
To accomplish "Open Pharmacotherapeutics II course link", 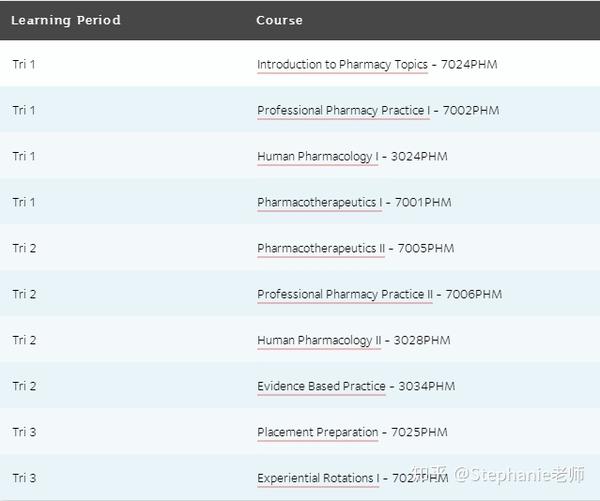I will (321, 248).
